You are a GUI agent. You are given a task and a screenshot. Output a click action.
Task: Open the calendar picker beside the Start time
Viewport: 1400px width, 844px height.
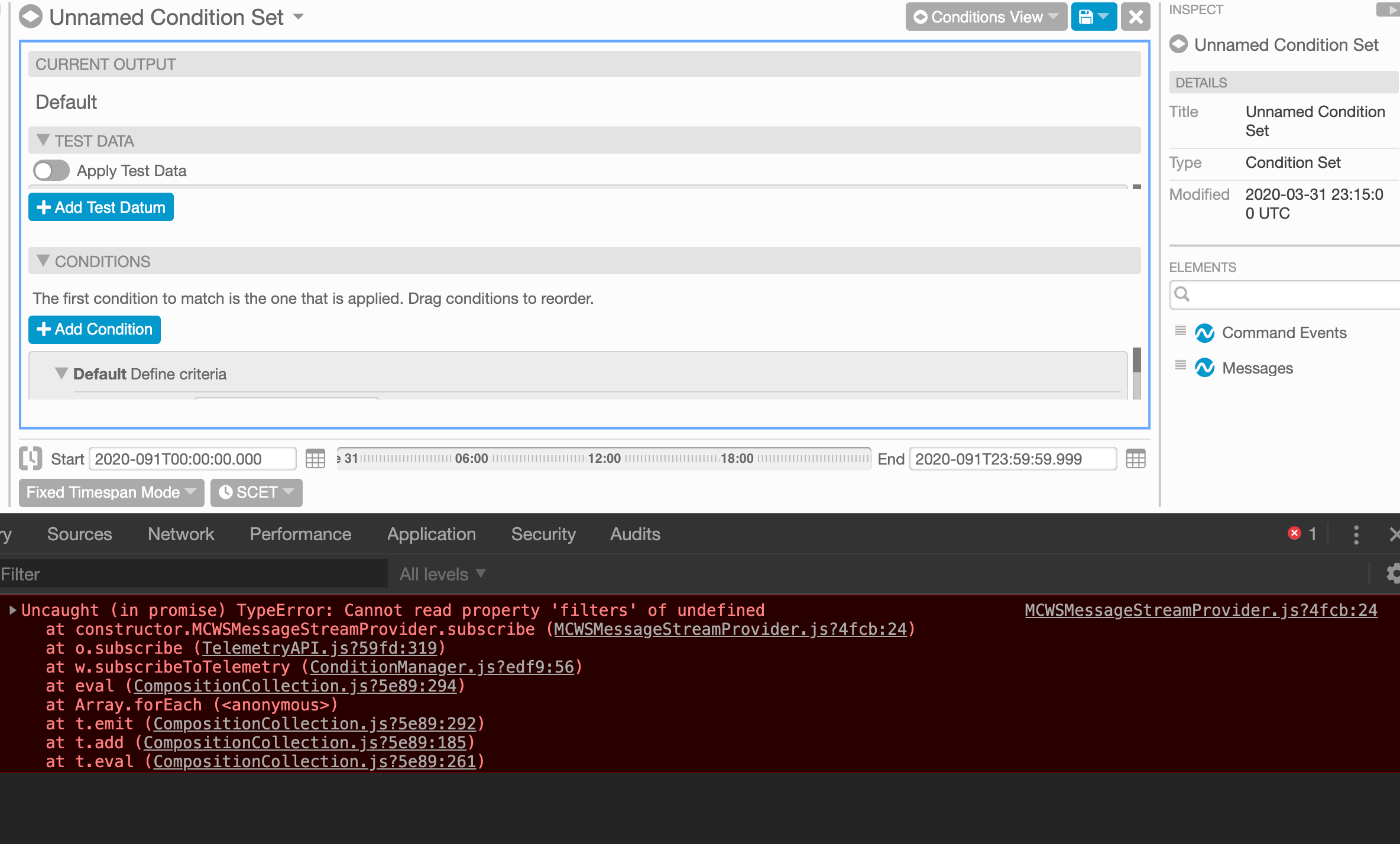[x=316, y=459]
